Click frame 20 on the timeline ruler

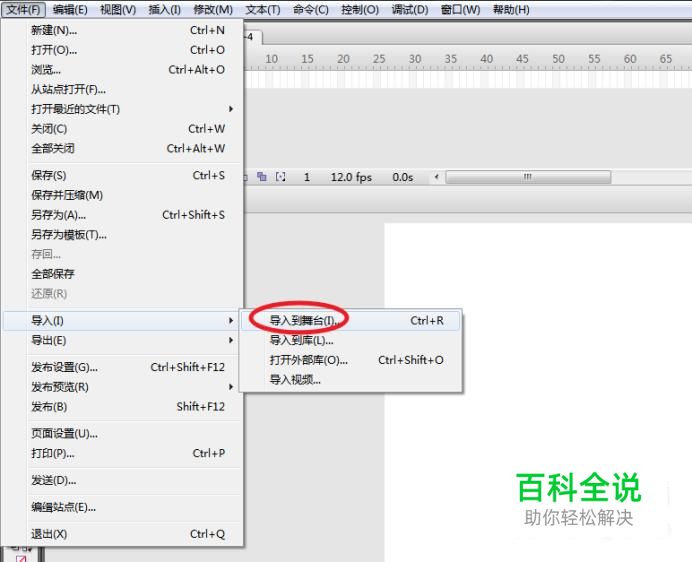click(343, 59)
